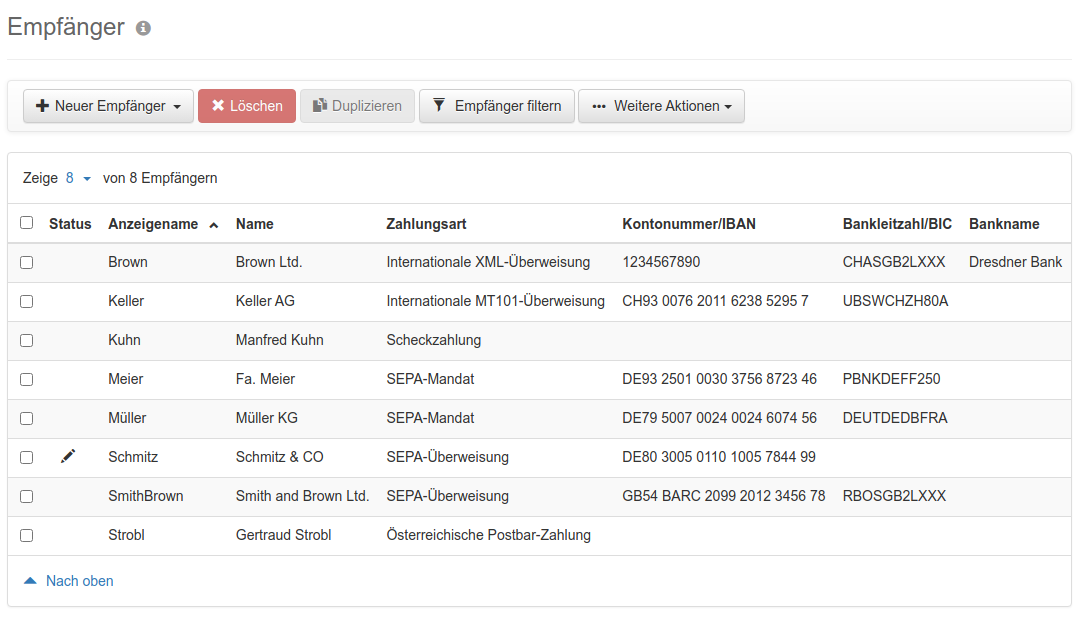Click the Müller KG name cell
The width and height of the screenshot is (1080, 617).
[x=267, y=418]
